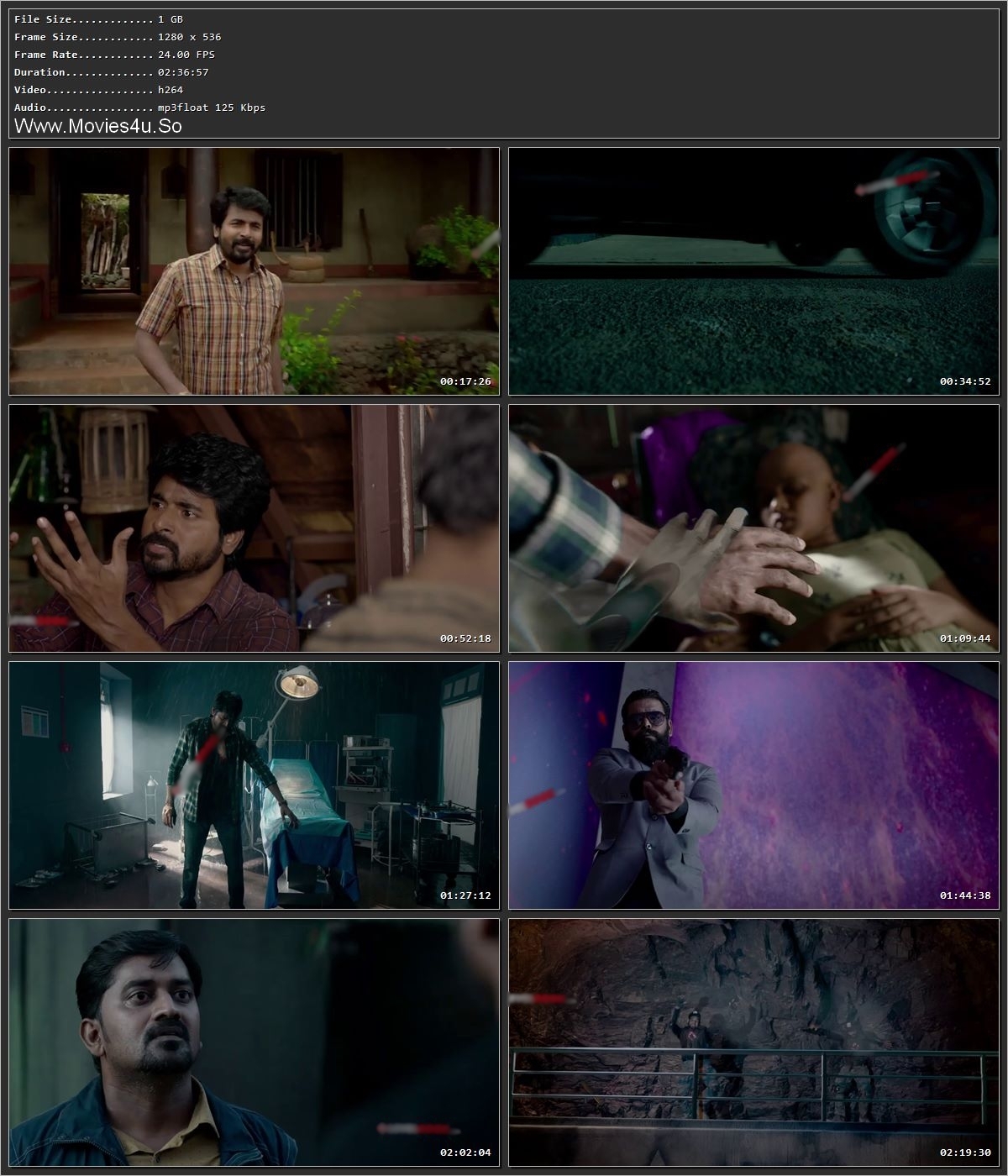Viewport: 1008px width, 1176px height.
Task: Click the Frame Size value 1280 x 536
Action: click(x=190, y=37)
